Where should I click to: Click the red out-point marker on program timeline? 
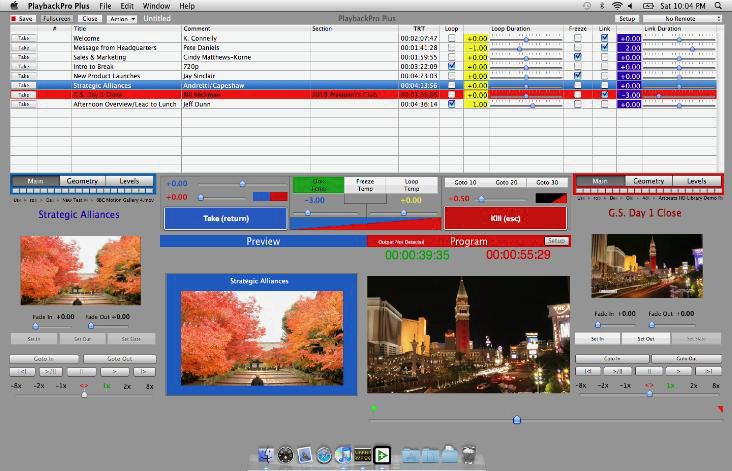click(x=720, y=408)
